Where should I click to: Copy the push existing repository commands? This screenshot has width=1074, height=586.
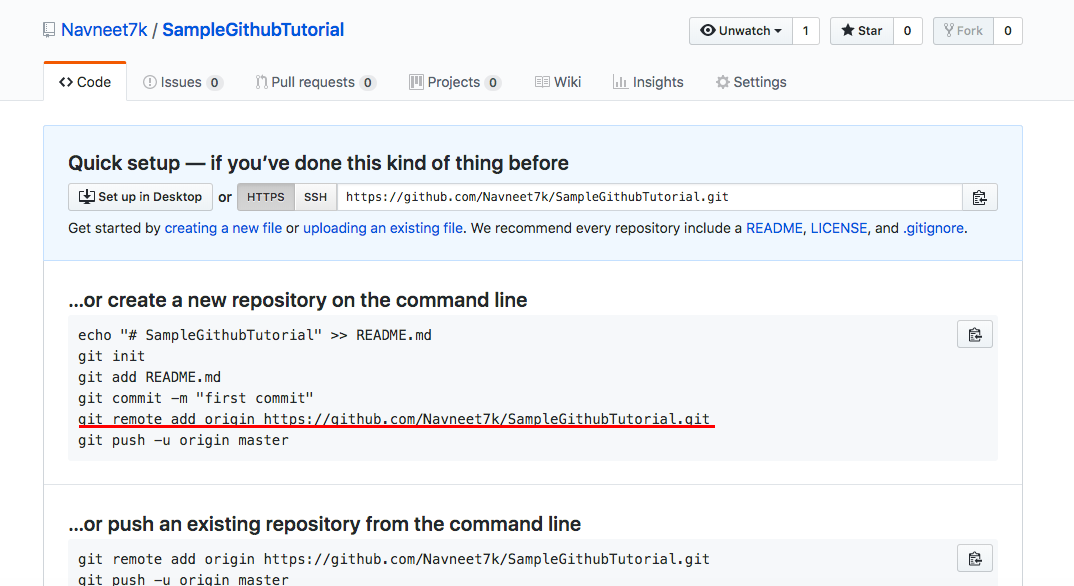pyautogui.click(x=975, y=559)
